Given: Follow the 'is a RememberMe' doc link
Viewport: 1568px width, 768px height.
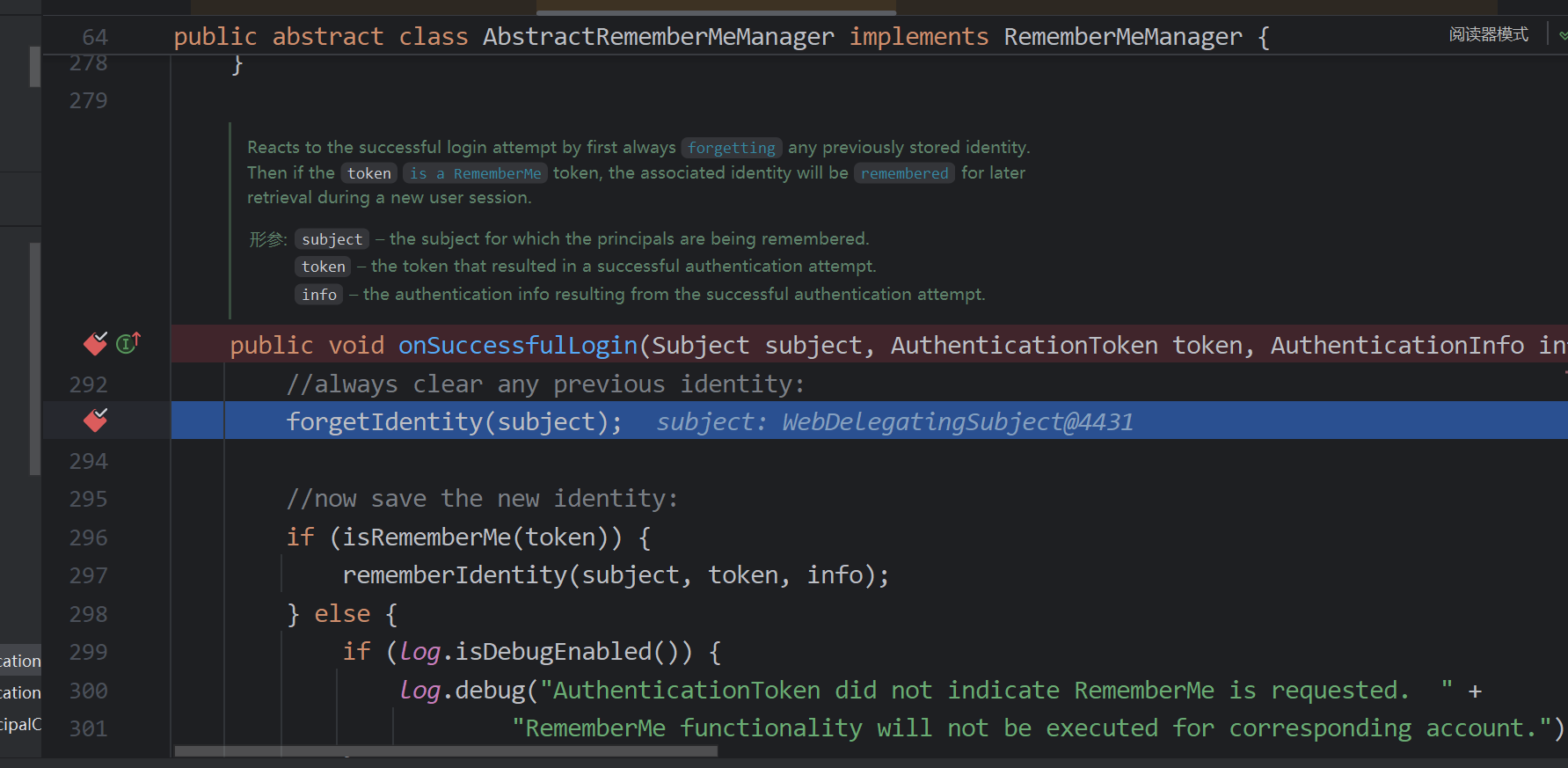Looking at the screenshot, I should (x=475, y=173).
